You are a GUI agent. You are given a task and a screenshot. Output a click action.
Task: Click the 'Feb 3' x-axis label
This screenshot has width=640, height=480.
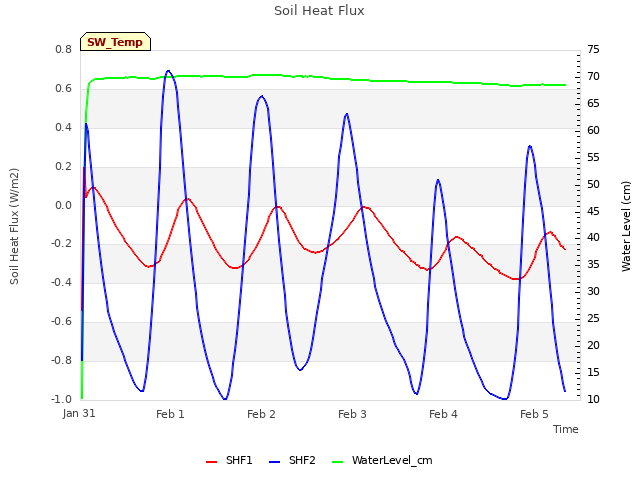tap(352, 414)
